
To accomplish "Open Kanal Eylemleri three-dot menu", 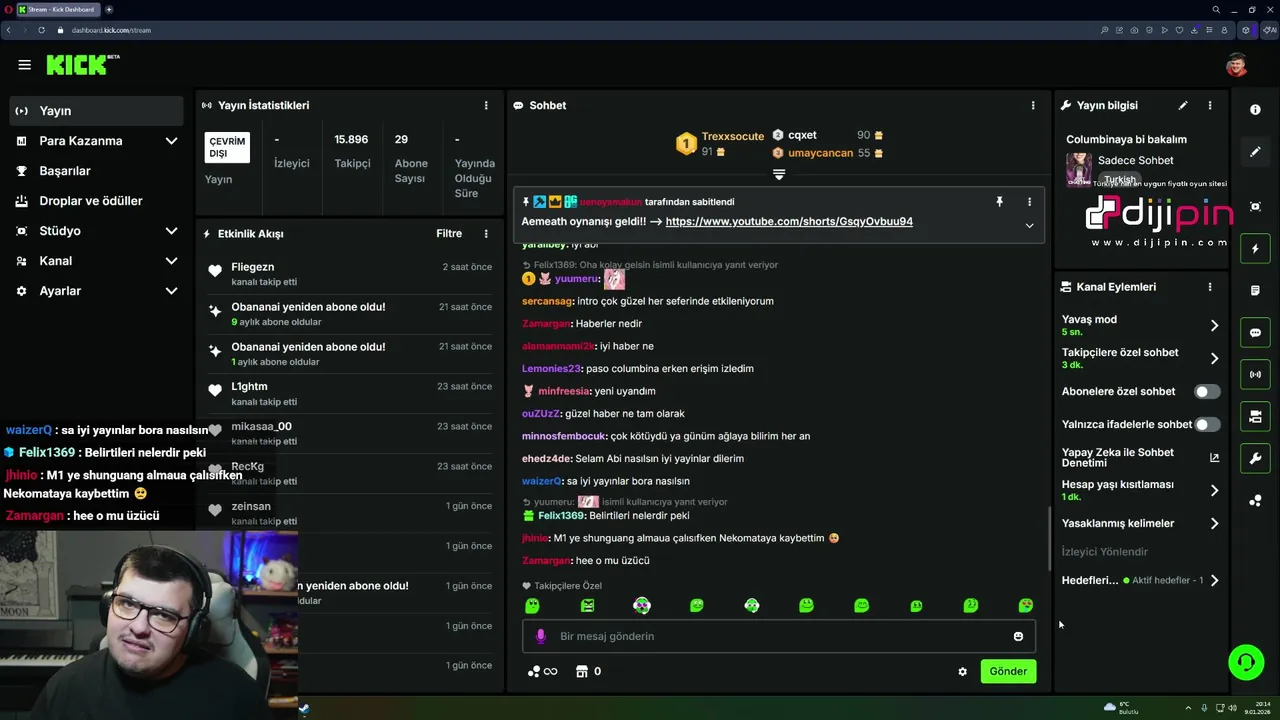I will pyautogui.click(x=1210, y=287).
